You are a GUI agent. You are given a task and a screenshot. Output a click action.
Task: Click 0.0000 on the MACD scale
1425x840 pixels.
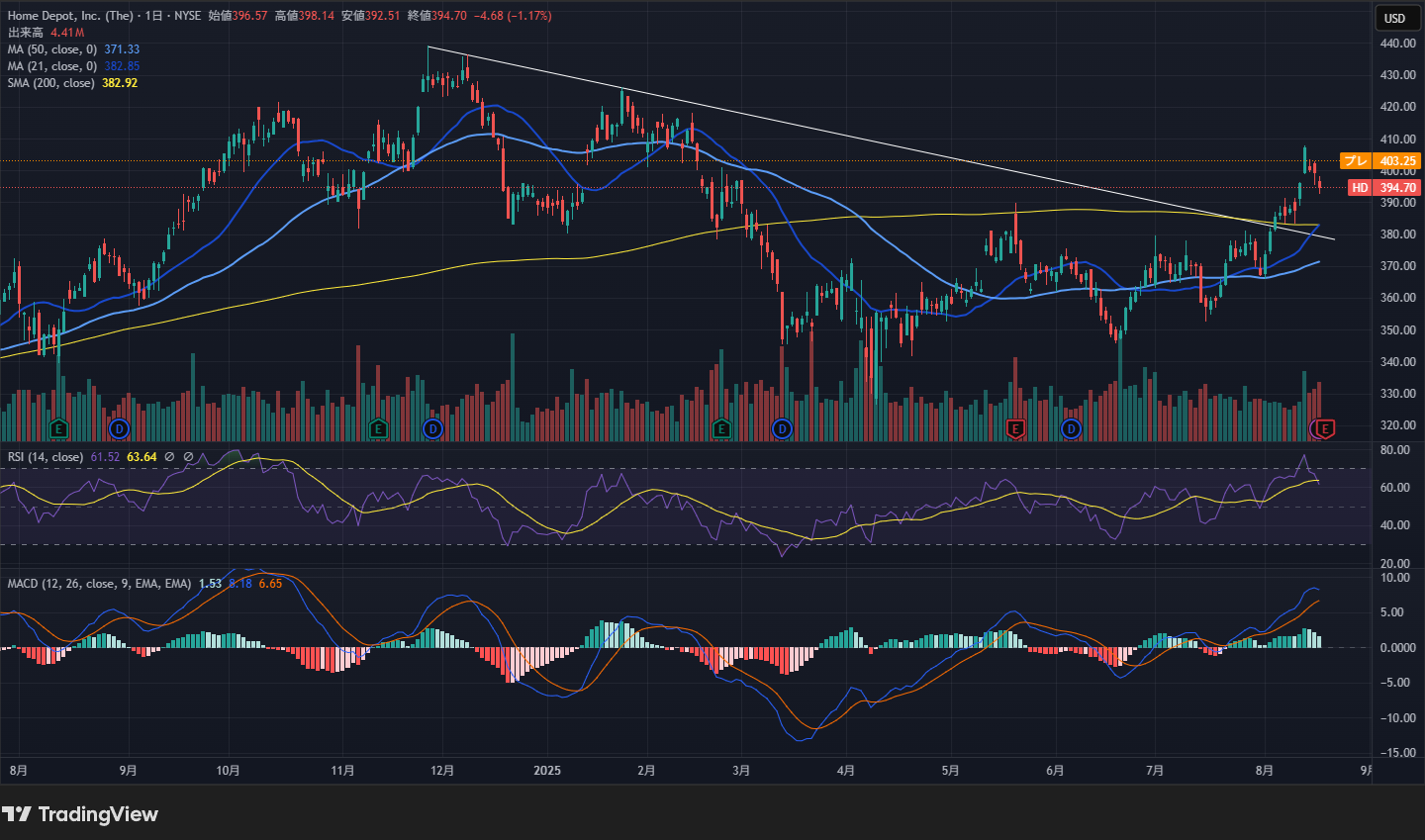(1398, 648)
